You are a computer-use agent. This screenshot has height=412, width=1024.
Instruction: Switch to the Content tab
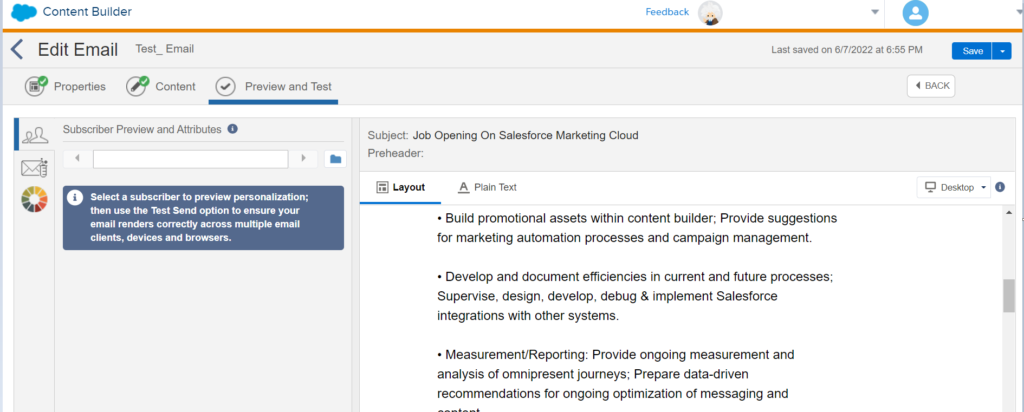click(161, 86)
